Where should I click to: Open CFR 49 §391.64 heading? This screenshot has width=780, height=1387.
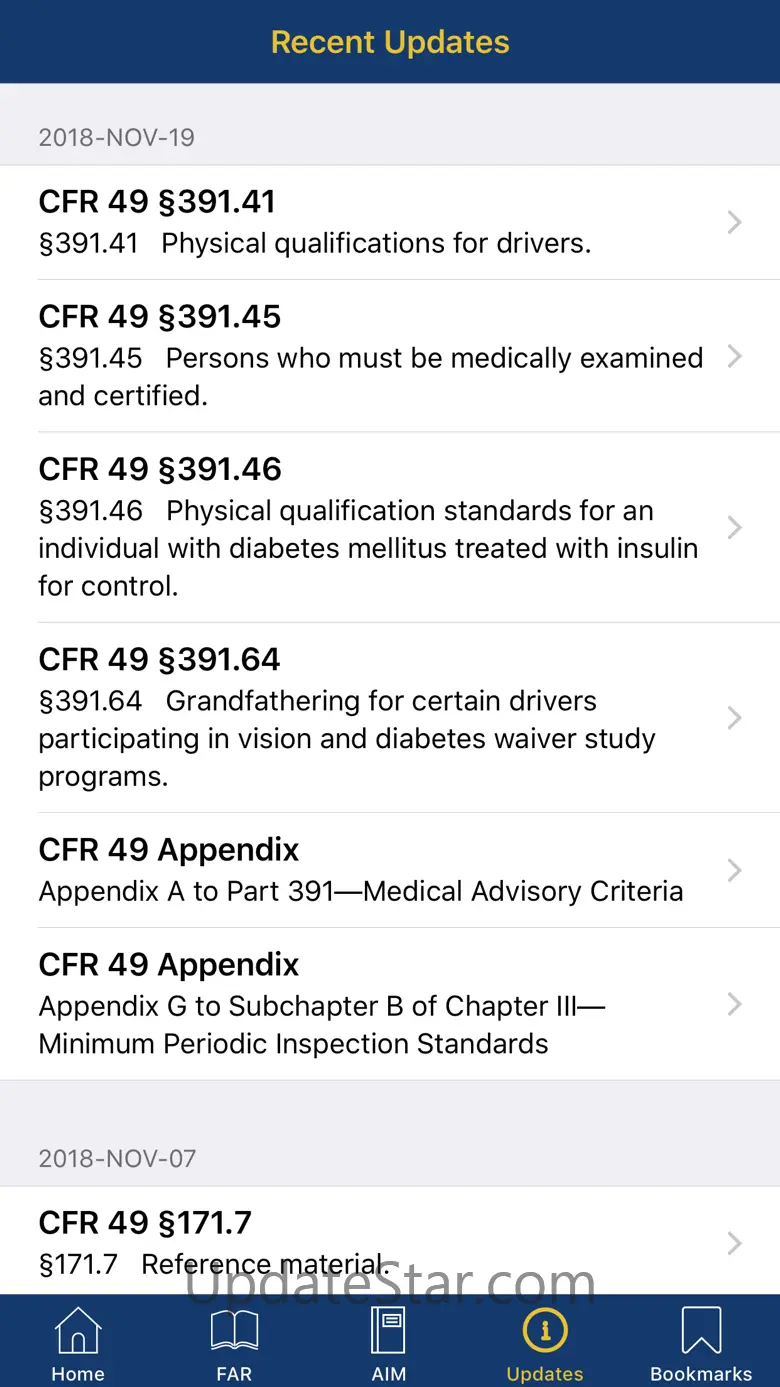click(160, 660)
